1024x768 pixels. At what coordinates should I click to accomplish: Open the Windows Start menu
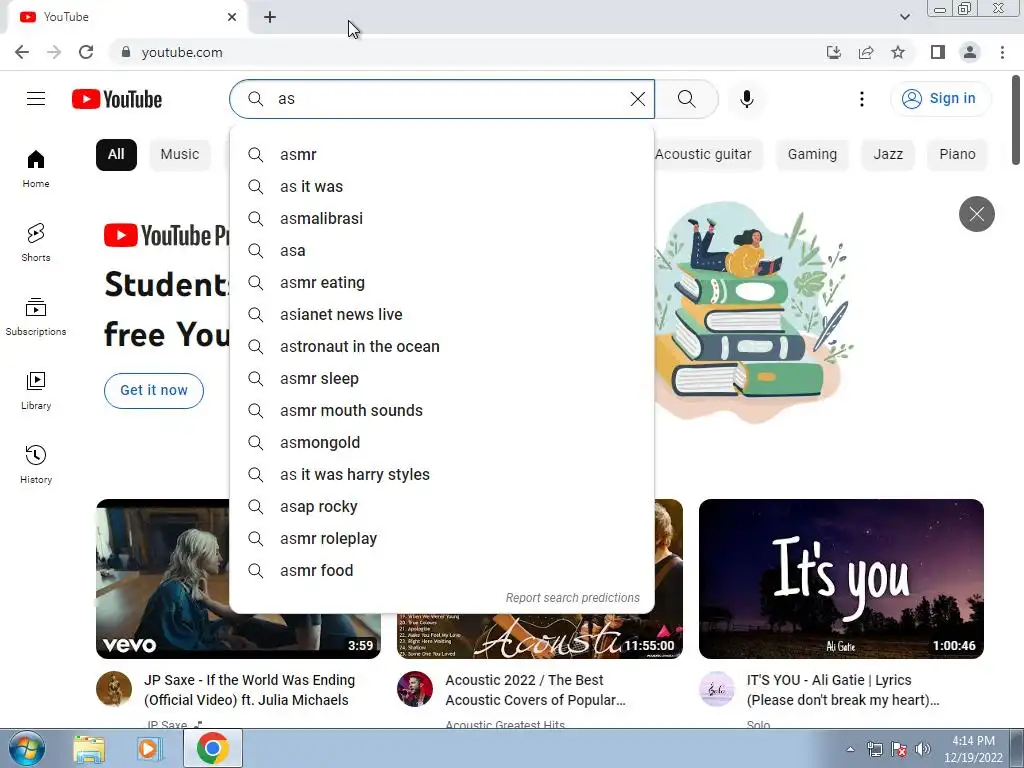click(x=27, y=748)
